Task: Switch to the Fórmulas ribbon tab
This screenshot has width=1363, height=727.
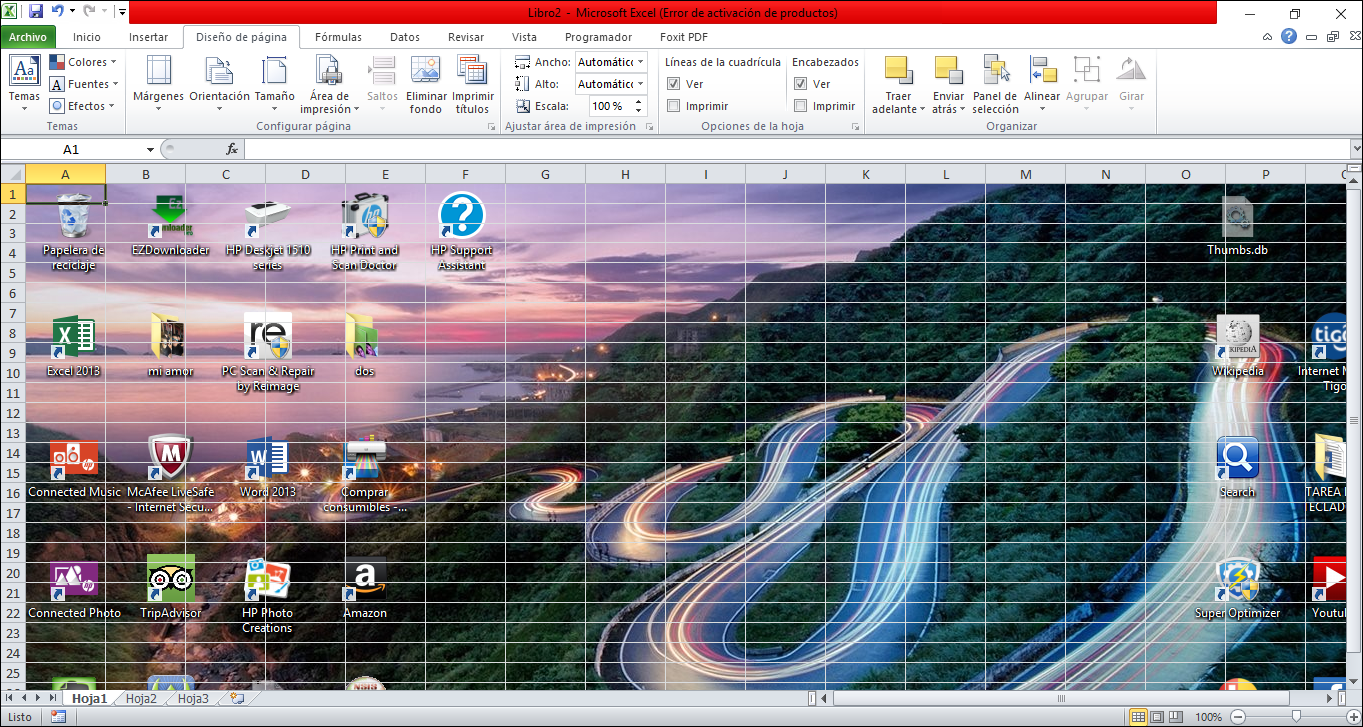Action: click(338, 37)
